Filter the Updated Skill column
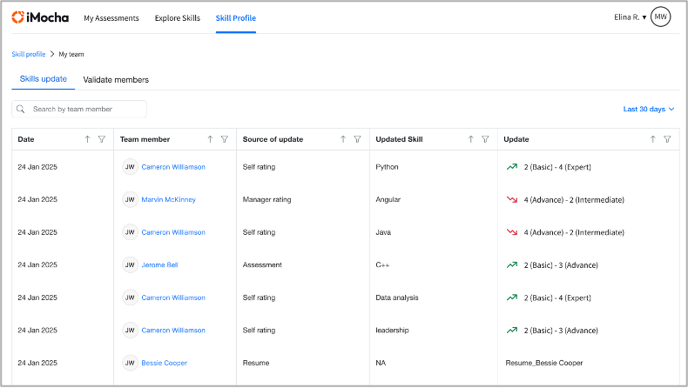688x388 pixels. (485, 139)
